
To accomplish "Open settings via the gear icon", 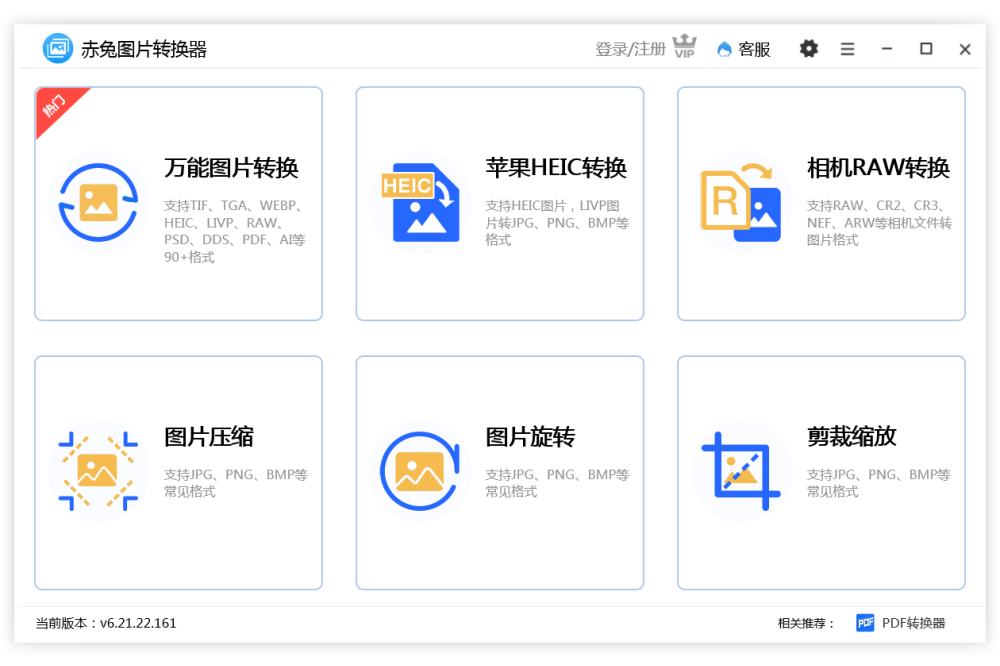I will click(x=809, y=49).
